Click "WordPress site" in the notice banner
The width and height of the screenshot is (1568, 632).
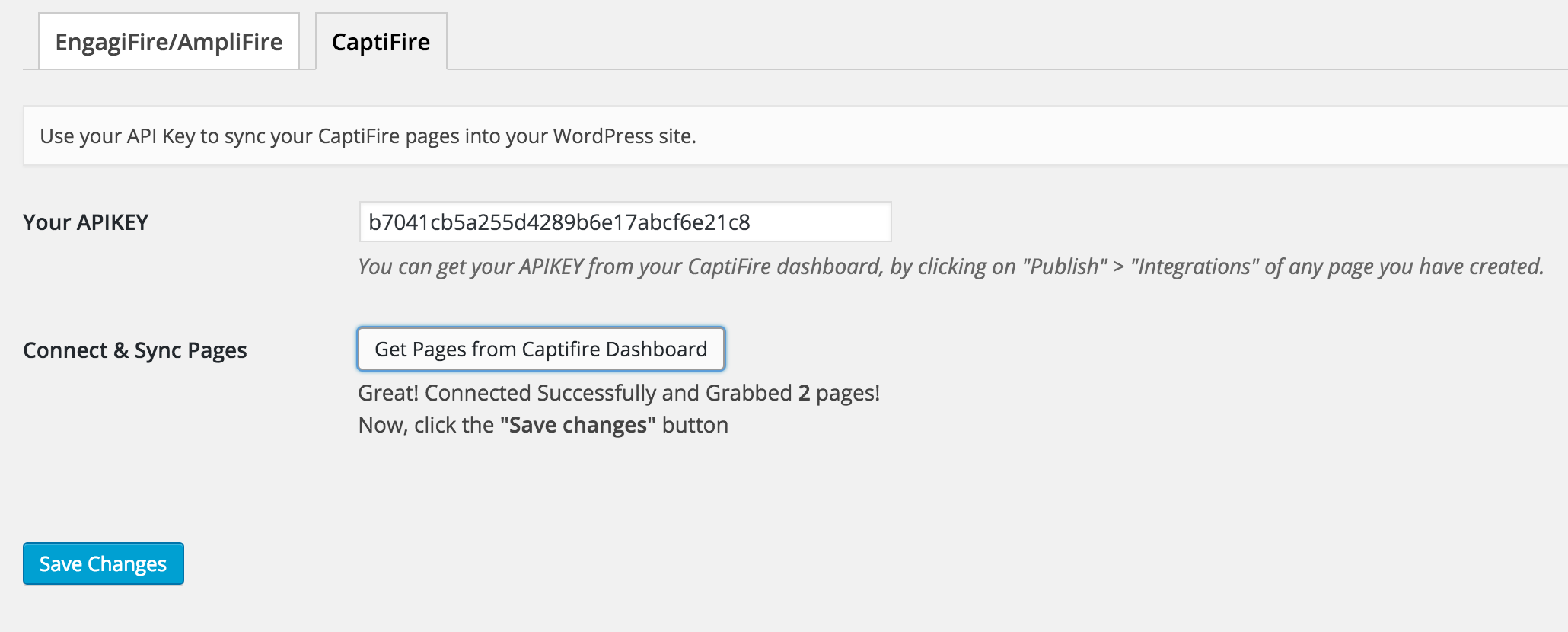(624, 136)
